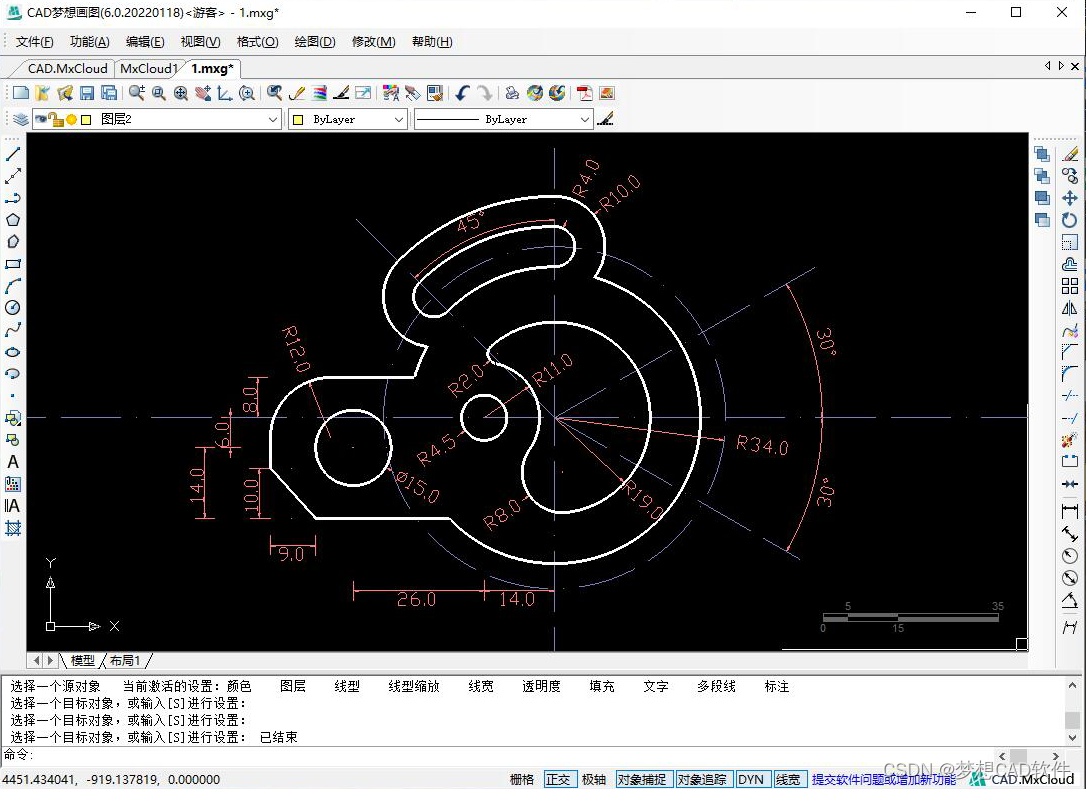The height and width of the screenshot is (789, 1086).
Task: Toggle layer visibility eye icon
Action: [x=40, y=119]
